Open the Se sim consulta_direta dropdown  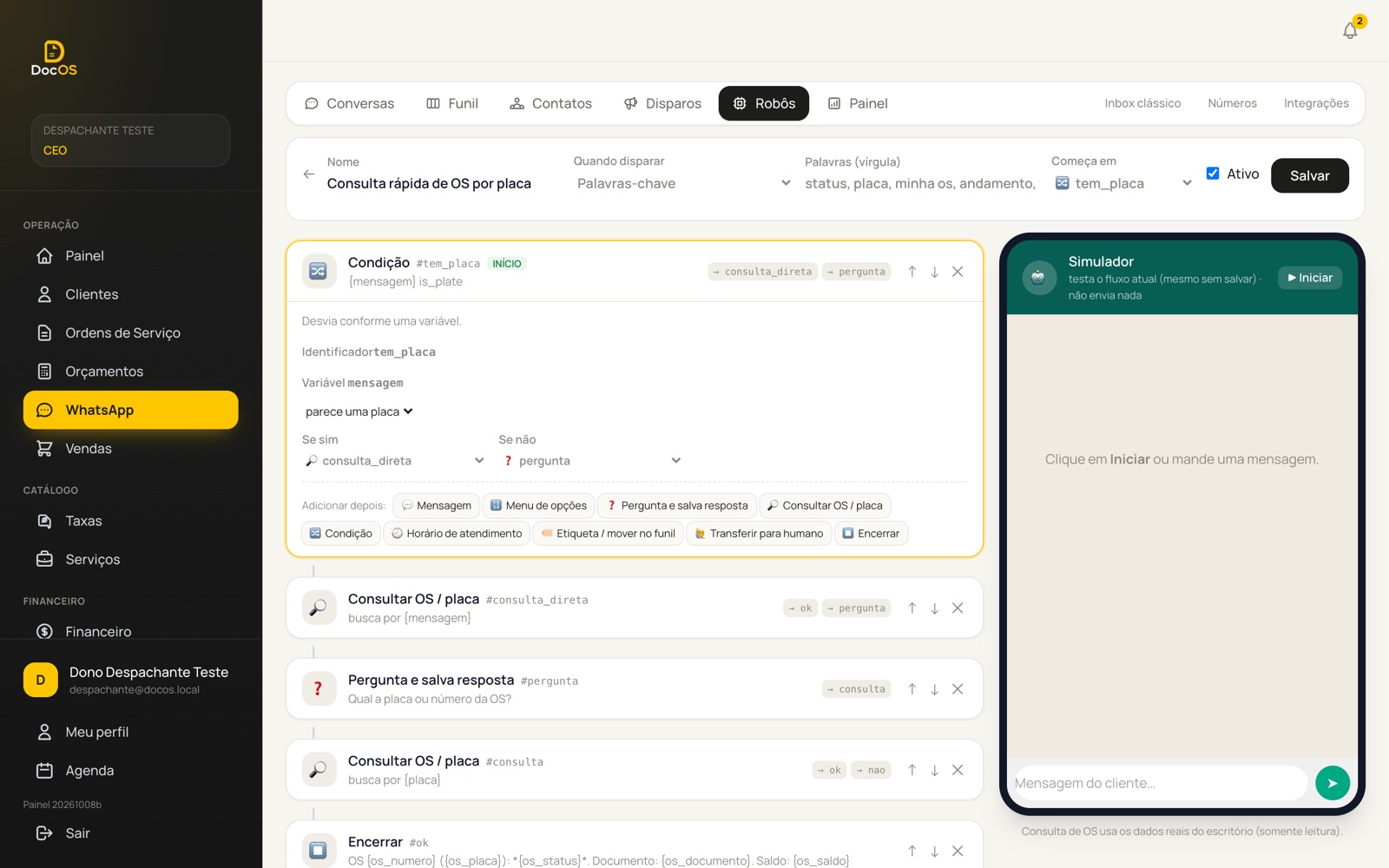click(393, 461)
